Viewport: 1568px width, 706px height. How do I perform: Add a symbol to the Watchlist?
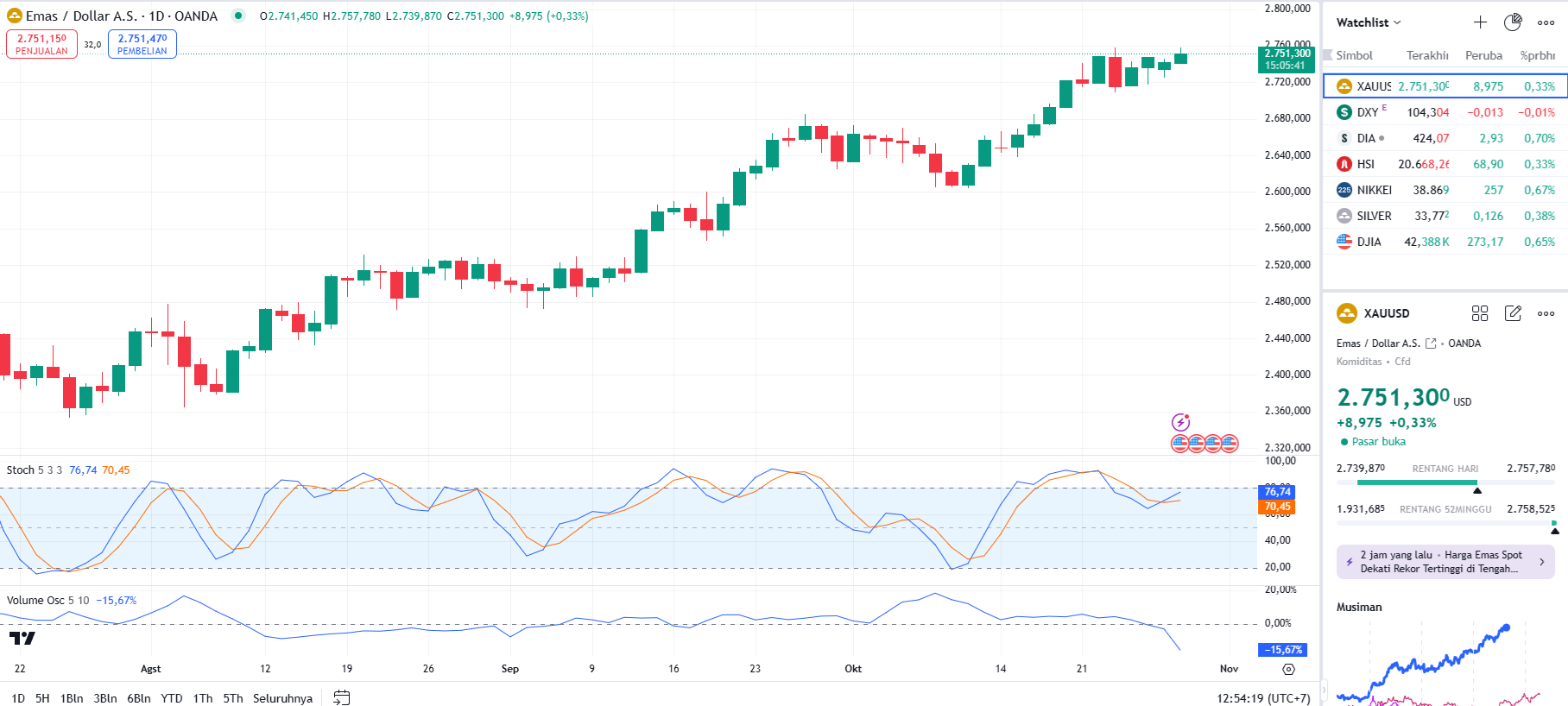point(1480,22)
